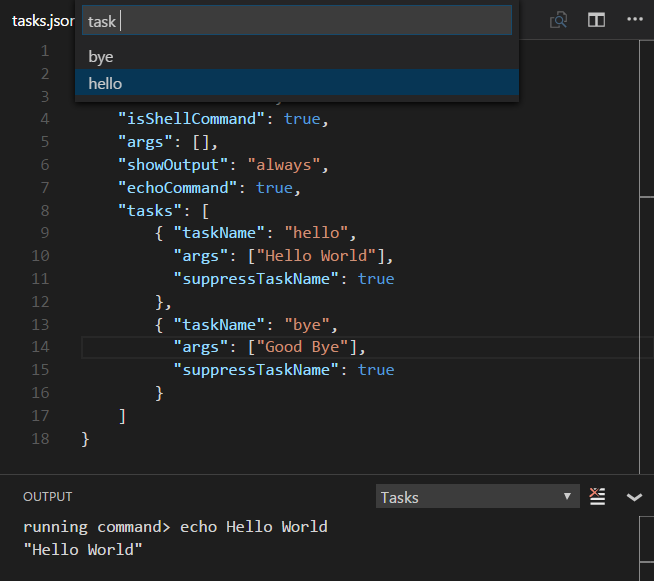Clear the output using the clear icon
654x581 pixels.
pyautogui.click(x=598, y=497)
